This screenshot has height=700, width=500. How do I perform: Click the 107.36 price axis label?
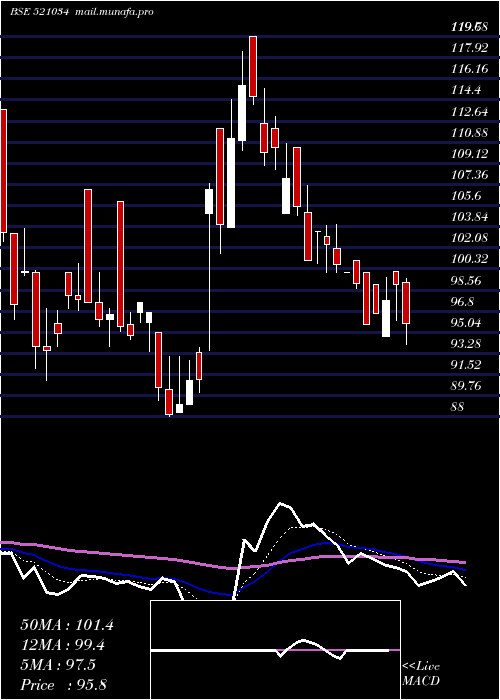click(x=470, y=175)
